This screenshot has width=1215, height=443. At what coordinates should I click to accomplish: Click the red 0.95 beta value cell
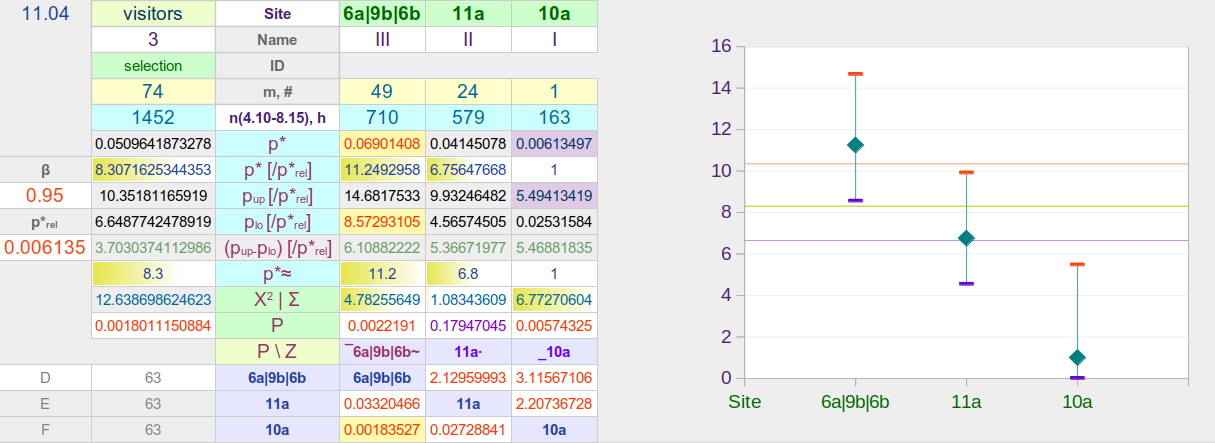[x=45, y=195]
